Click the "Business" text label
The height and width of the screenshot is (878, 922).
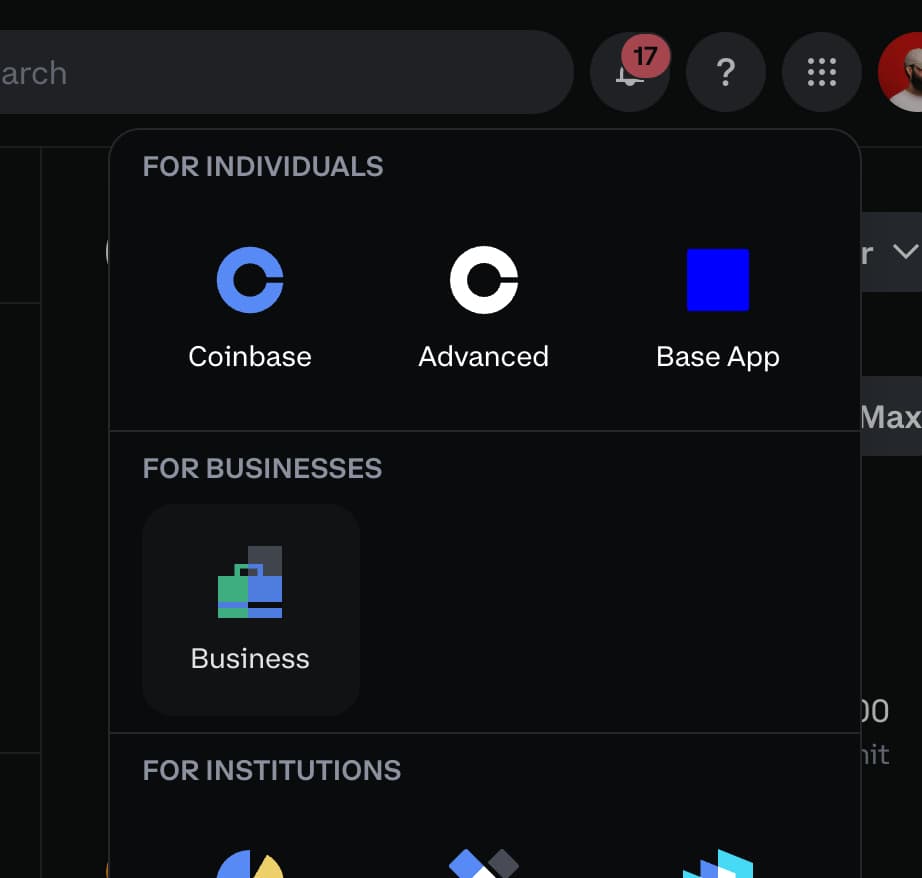250,659
